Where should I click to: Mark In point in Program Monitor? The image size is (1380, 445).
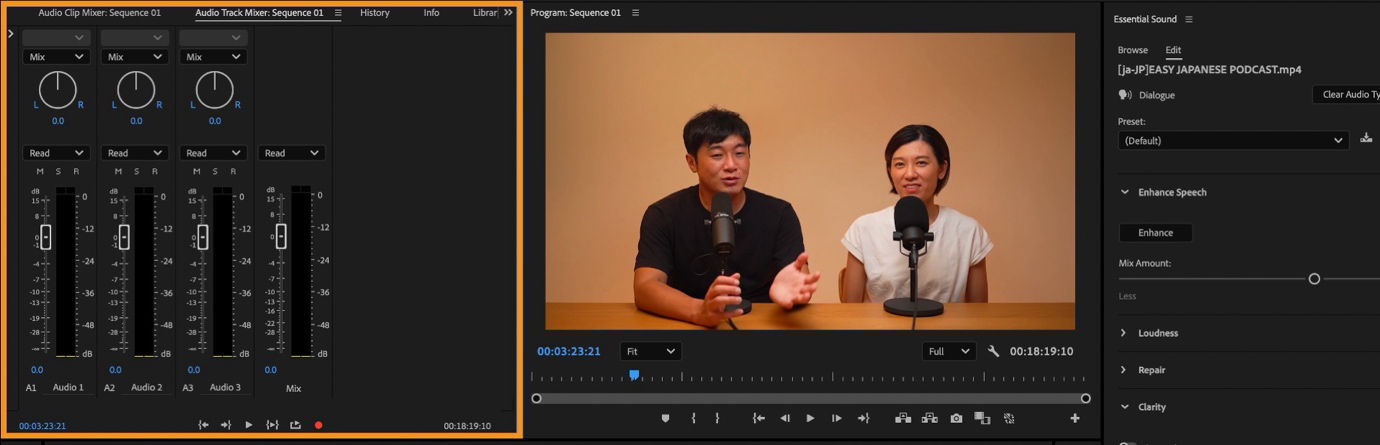(x=693, y=418)
